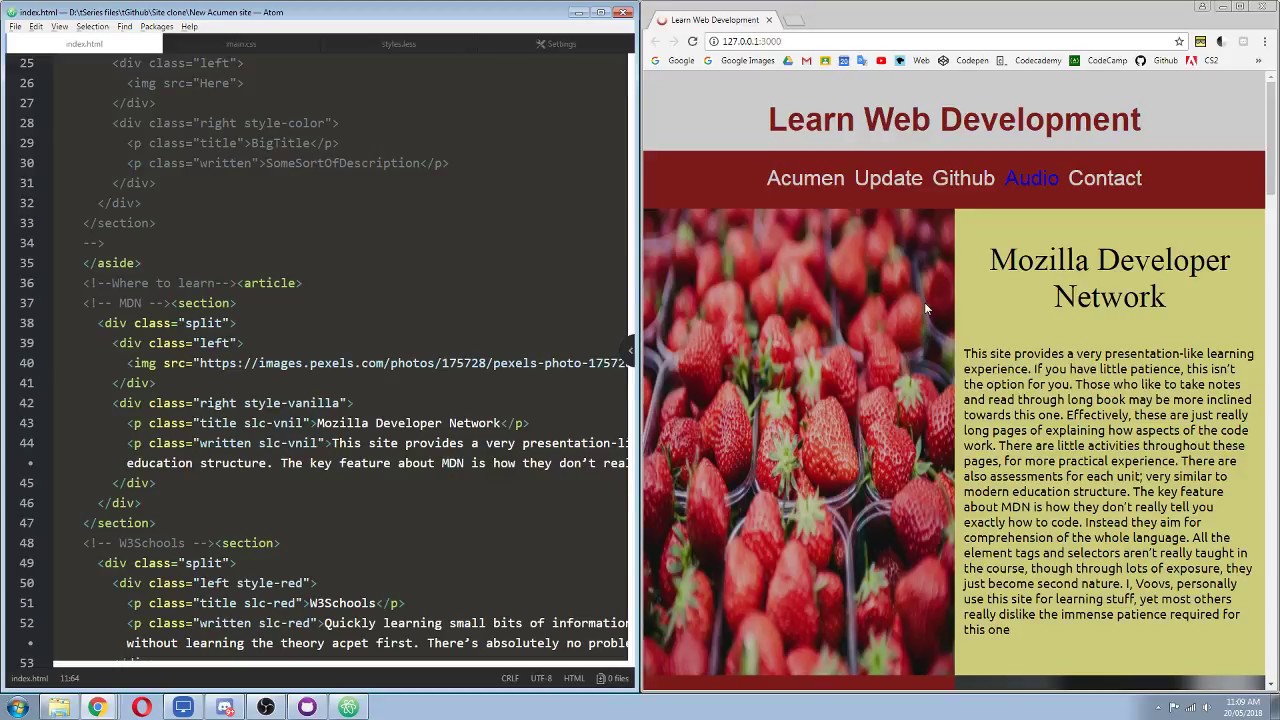Click the Github navigation link on the page
The height and width of the screenshot is (720, 1280).
click(x=963, y=178)
